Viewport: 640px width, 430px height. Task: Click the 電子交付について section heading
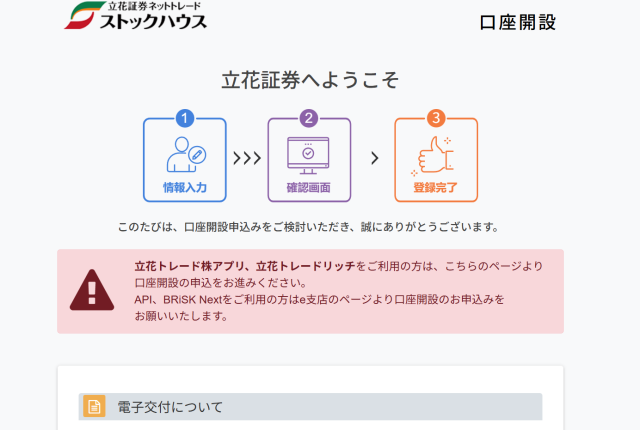pos(170,407)
